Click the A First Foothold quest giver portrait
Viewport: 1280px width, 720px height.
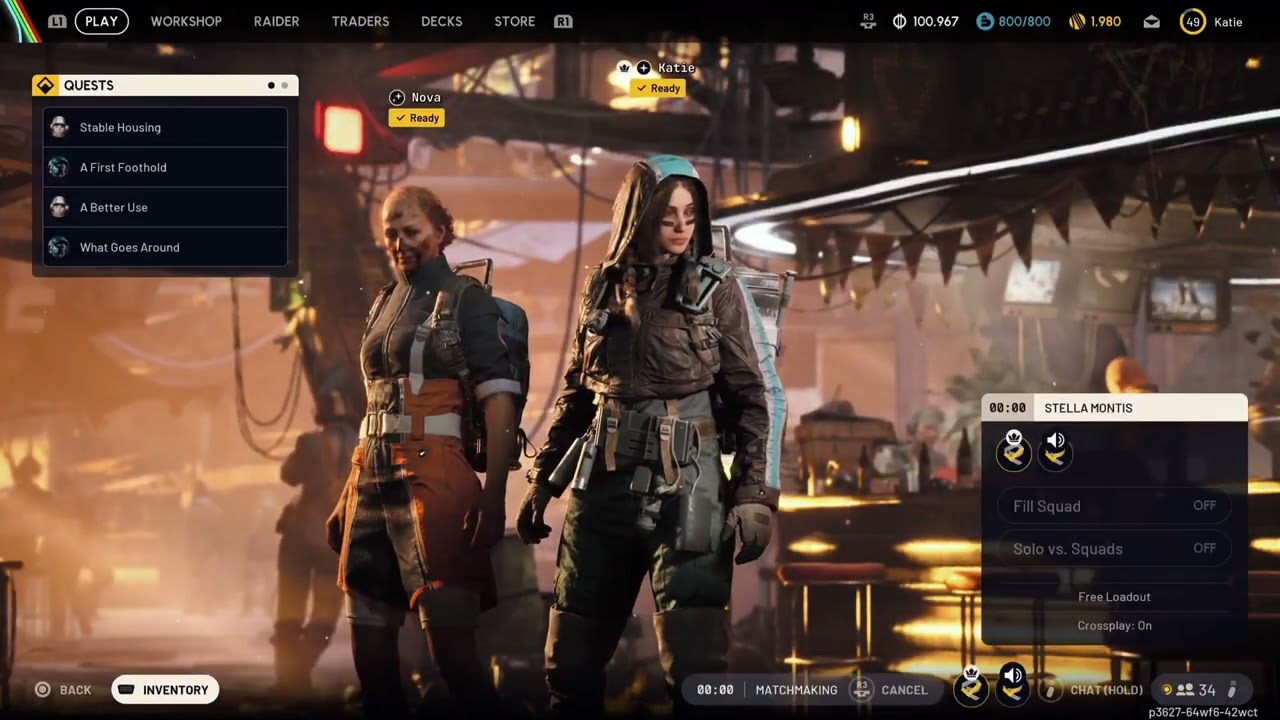click(x=59, y=167)
